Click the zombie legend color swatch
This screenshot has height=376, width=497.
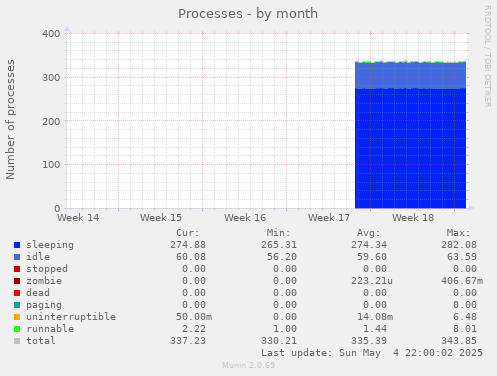point(17,281)
